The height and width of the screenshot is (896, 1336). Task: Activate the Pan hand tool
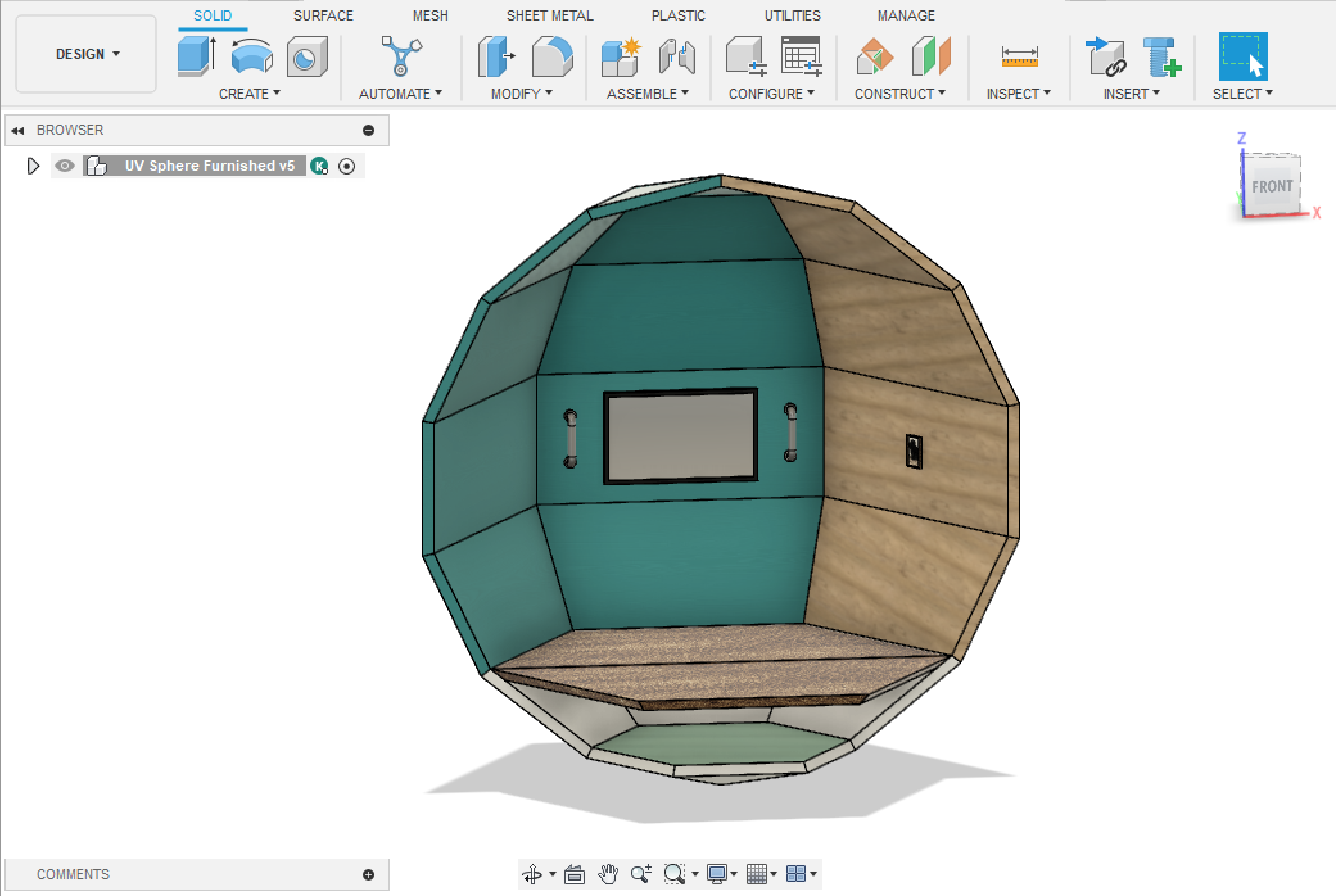[x=607, y=874]
